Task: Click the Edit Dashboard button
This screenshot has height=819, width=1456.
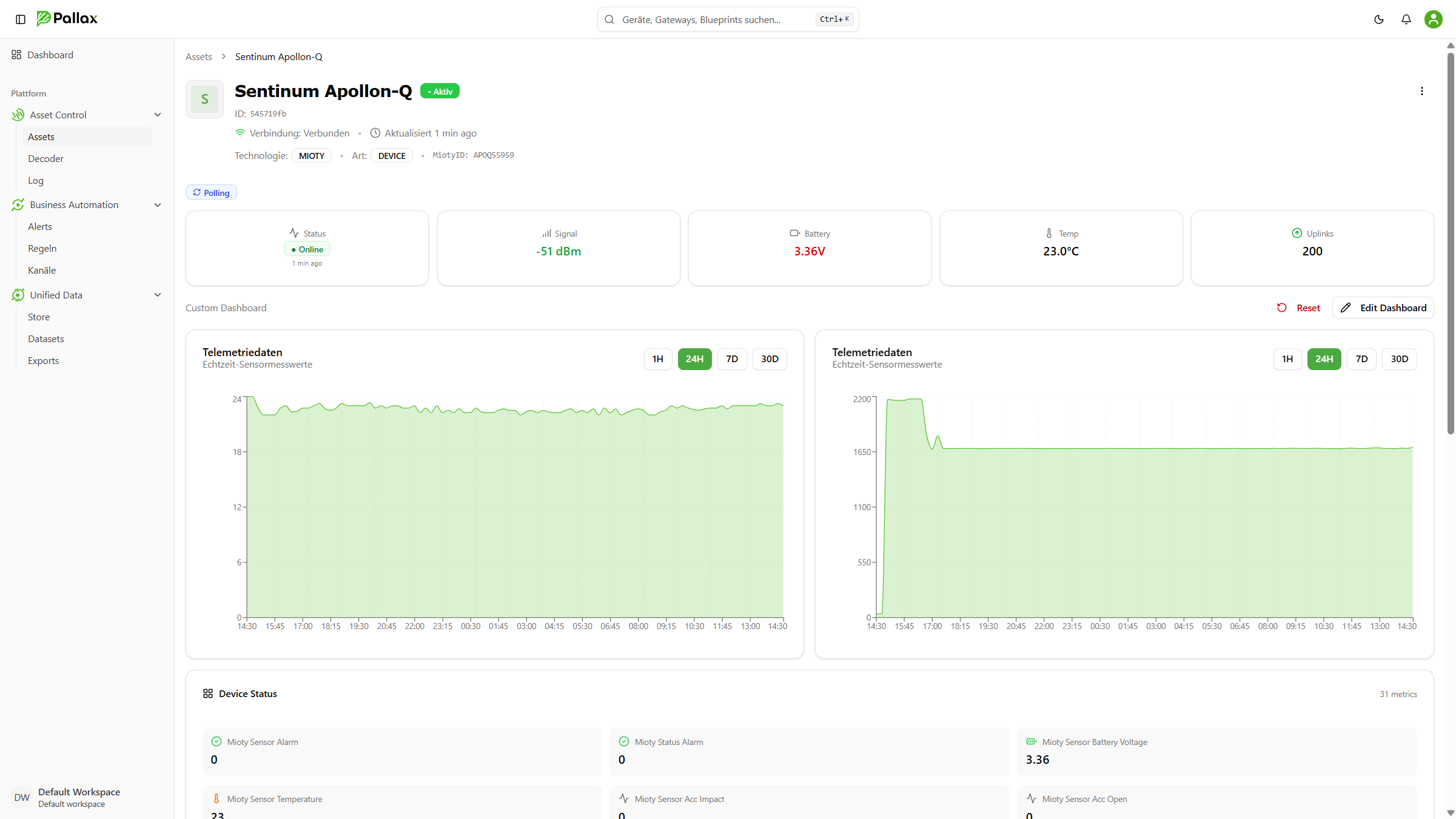Action: 1383,308
